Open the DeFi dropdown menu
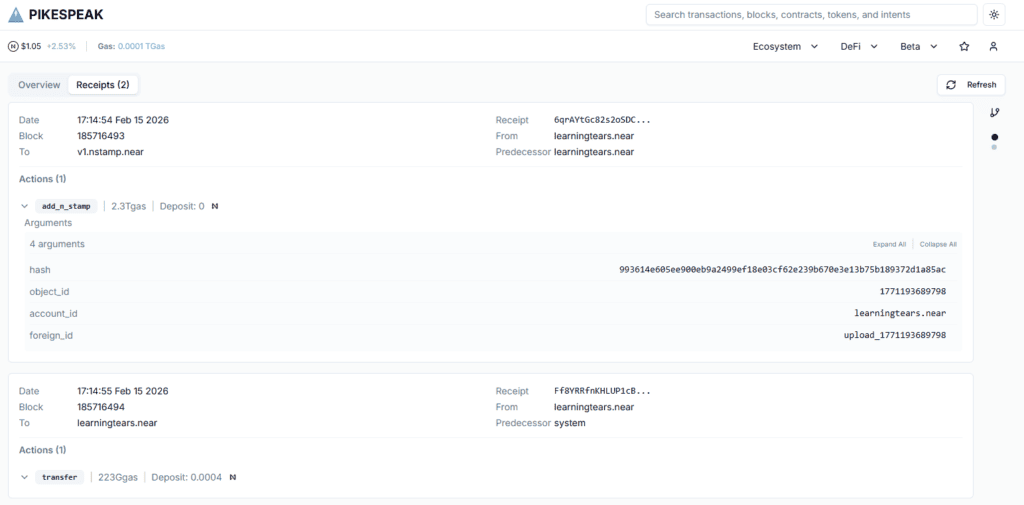This screenshot has height=505, width=1024. coord(859,46)
